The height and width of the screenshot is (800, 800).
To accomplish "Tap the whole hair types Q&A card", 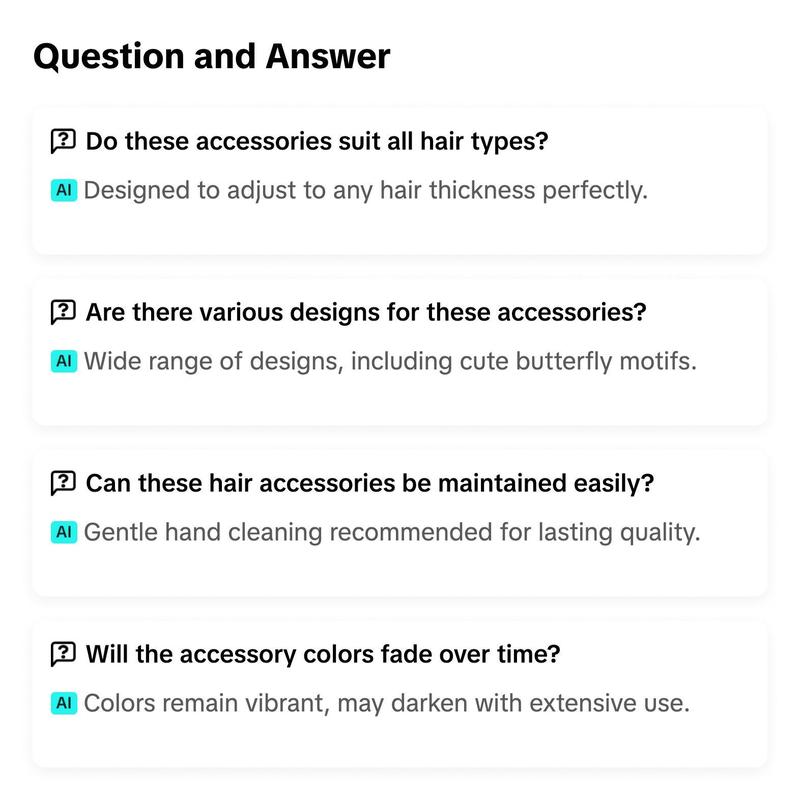I will (x=399, y=180).
